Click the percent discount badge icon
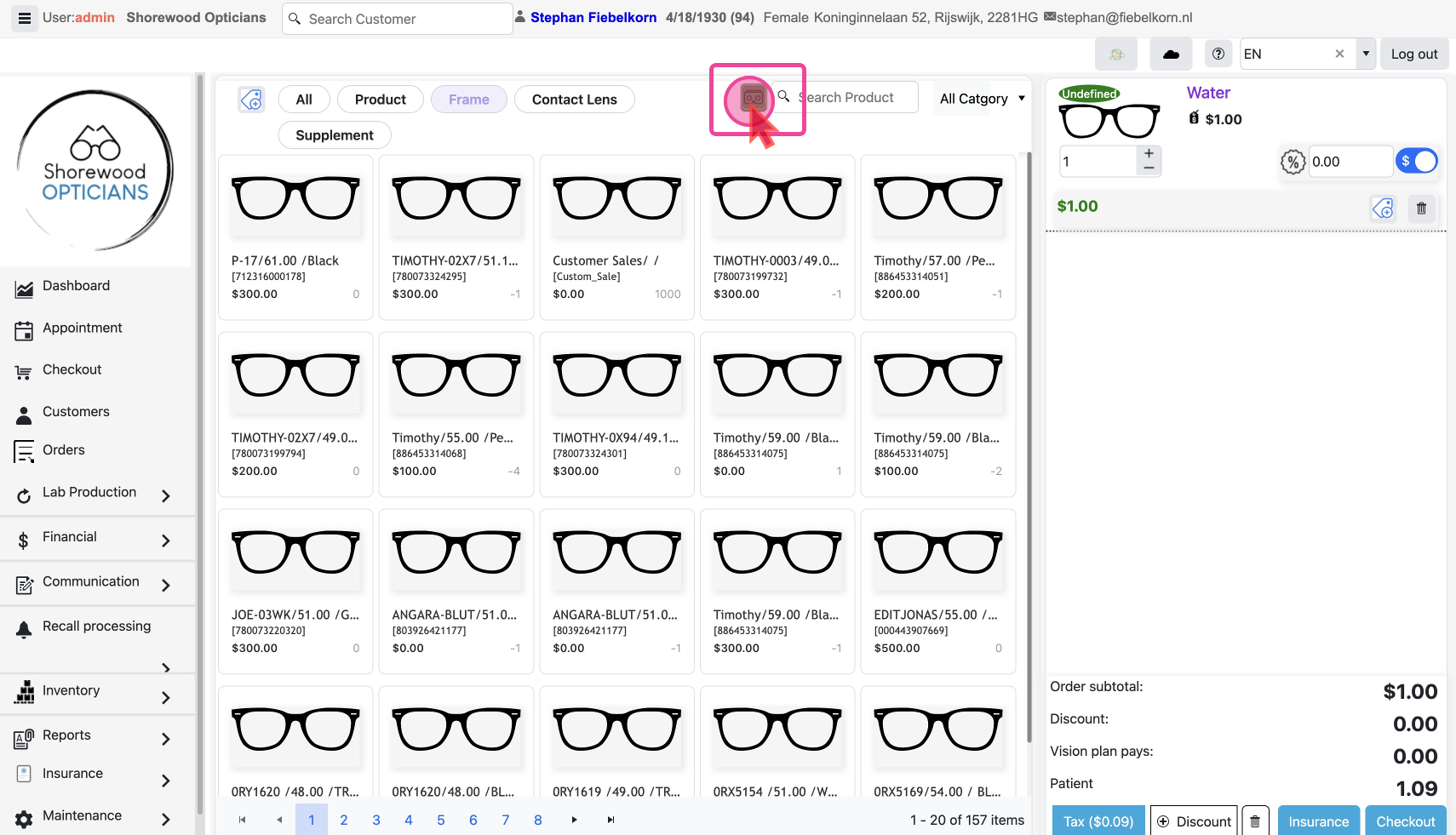This screenshot has height=835, width=1456. point(1293,162)
